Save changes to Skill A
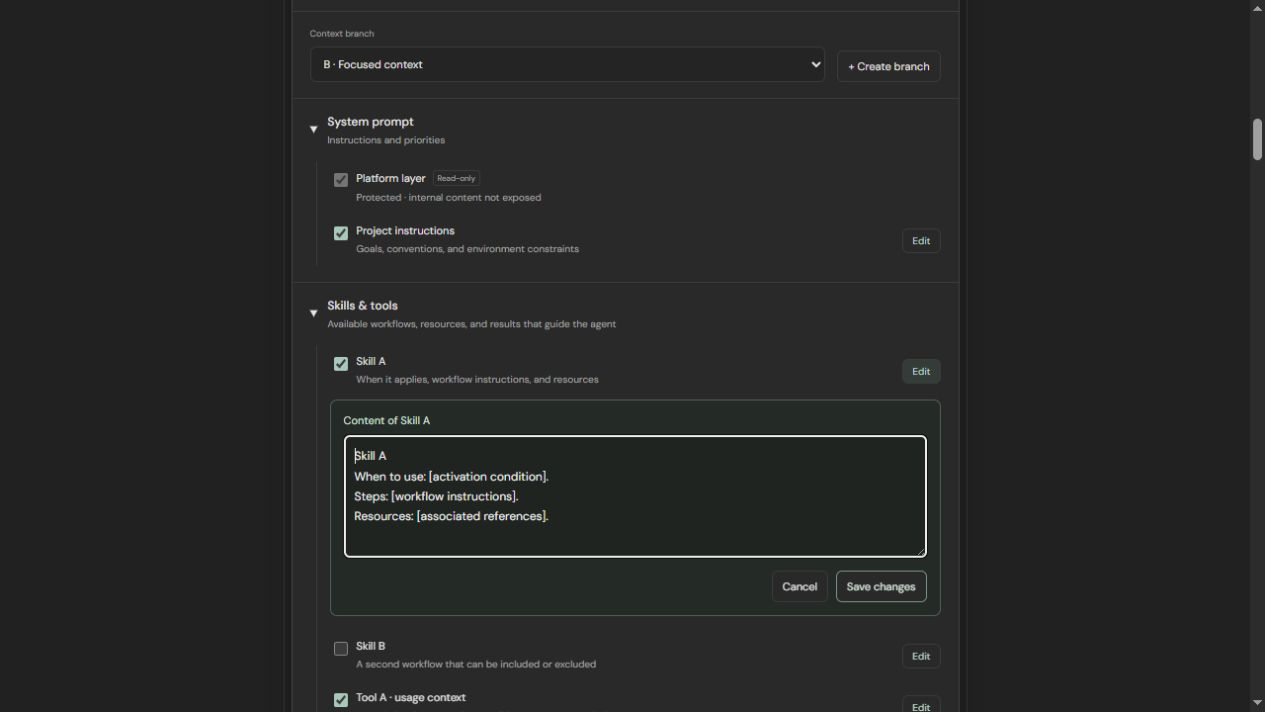 click(x=881, y=587)
